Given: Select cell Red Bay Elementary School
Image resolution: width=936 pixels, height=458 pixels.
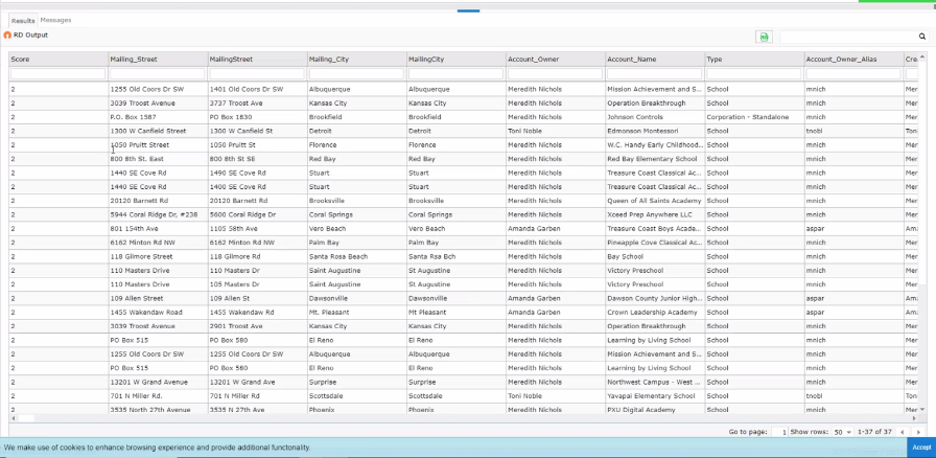Looking at the screenshot, I should pos(655,159).
